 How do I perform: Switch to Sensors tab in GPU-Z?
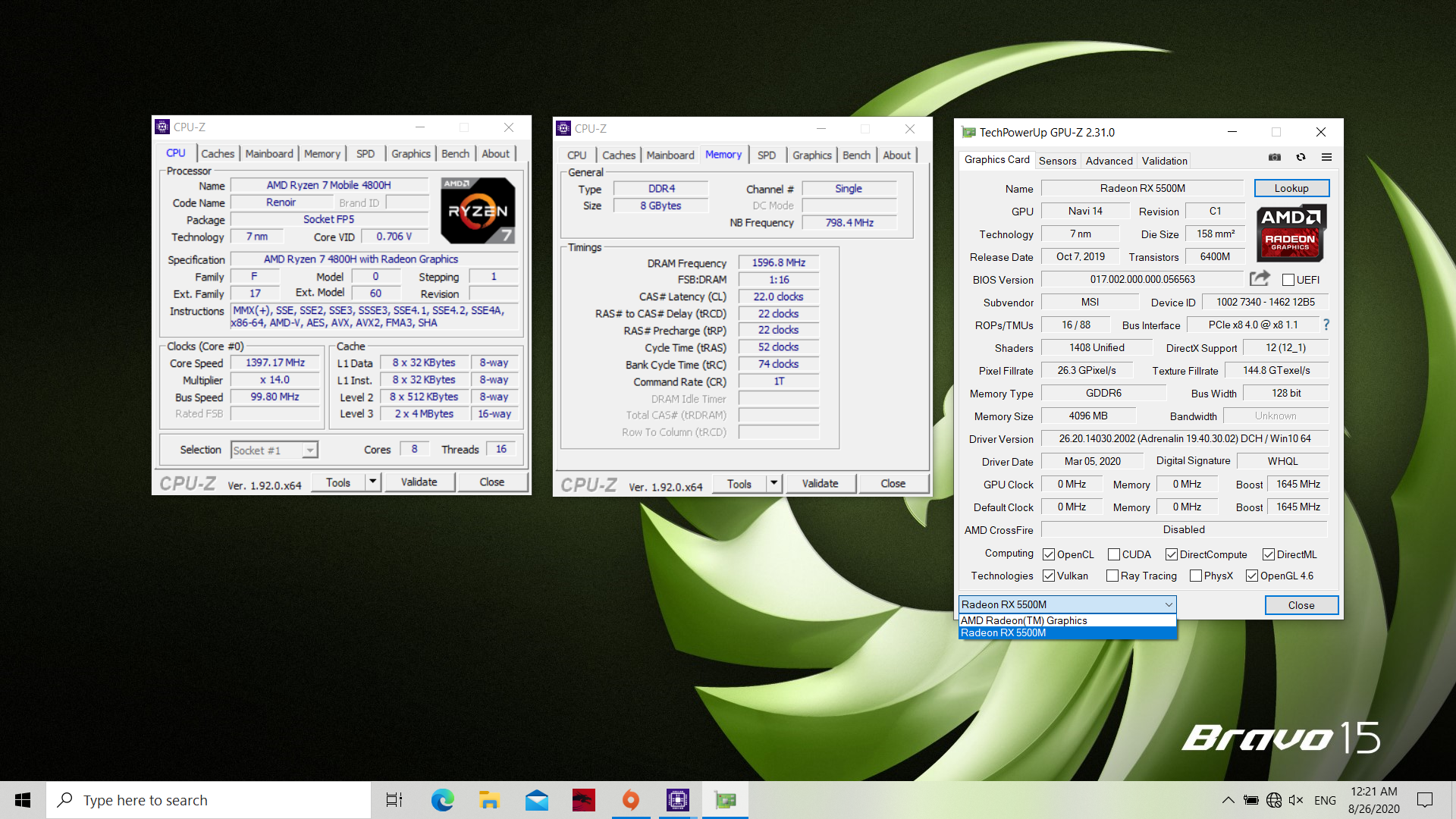(x=1057, y=161)
